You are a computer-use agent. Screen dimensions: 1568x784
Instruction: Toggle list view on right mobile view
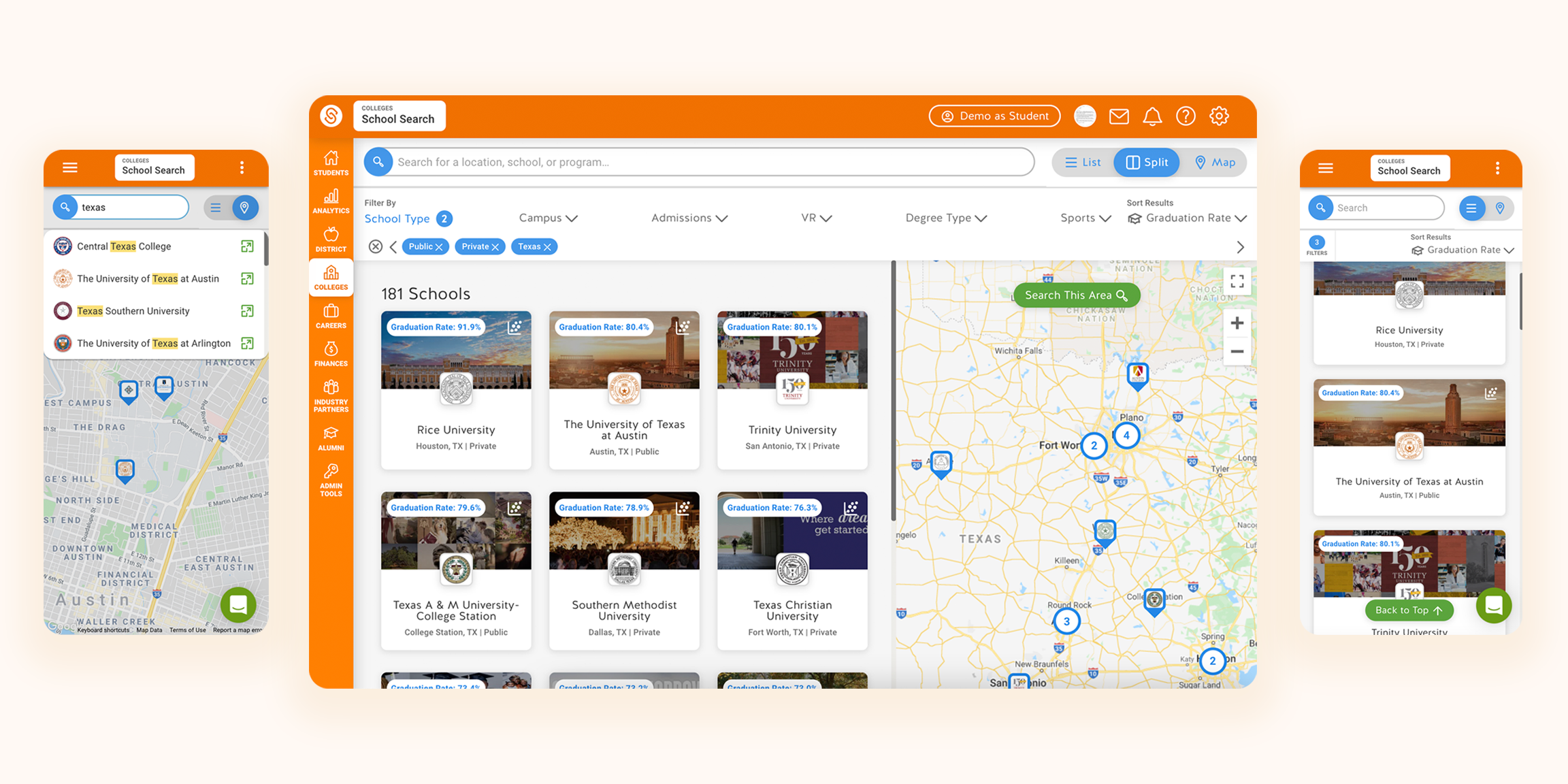[1471, 208]
